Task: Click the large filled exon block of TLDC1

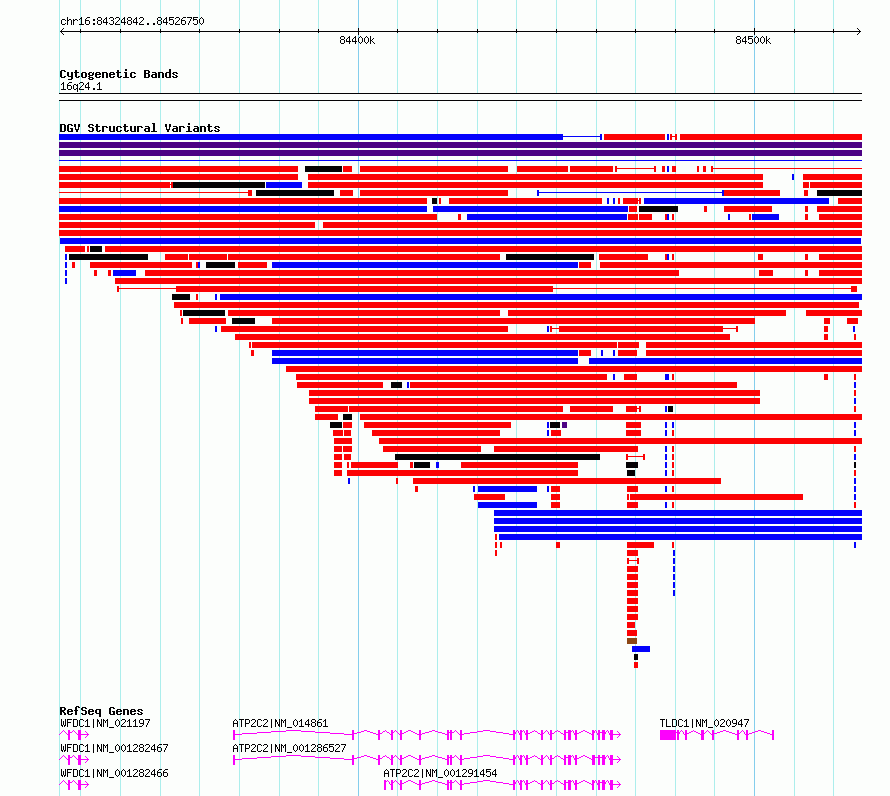Action: (x=668, y=735)
